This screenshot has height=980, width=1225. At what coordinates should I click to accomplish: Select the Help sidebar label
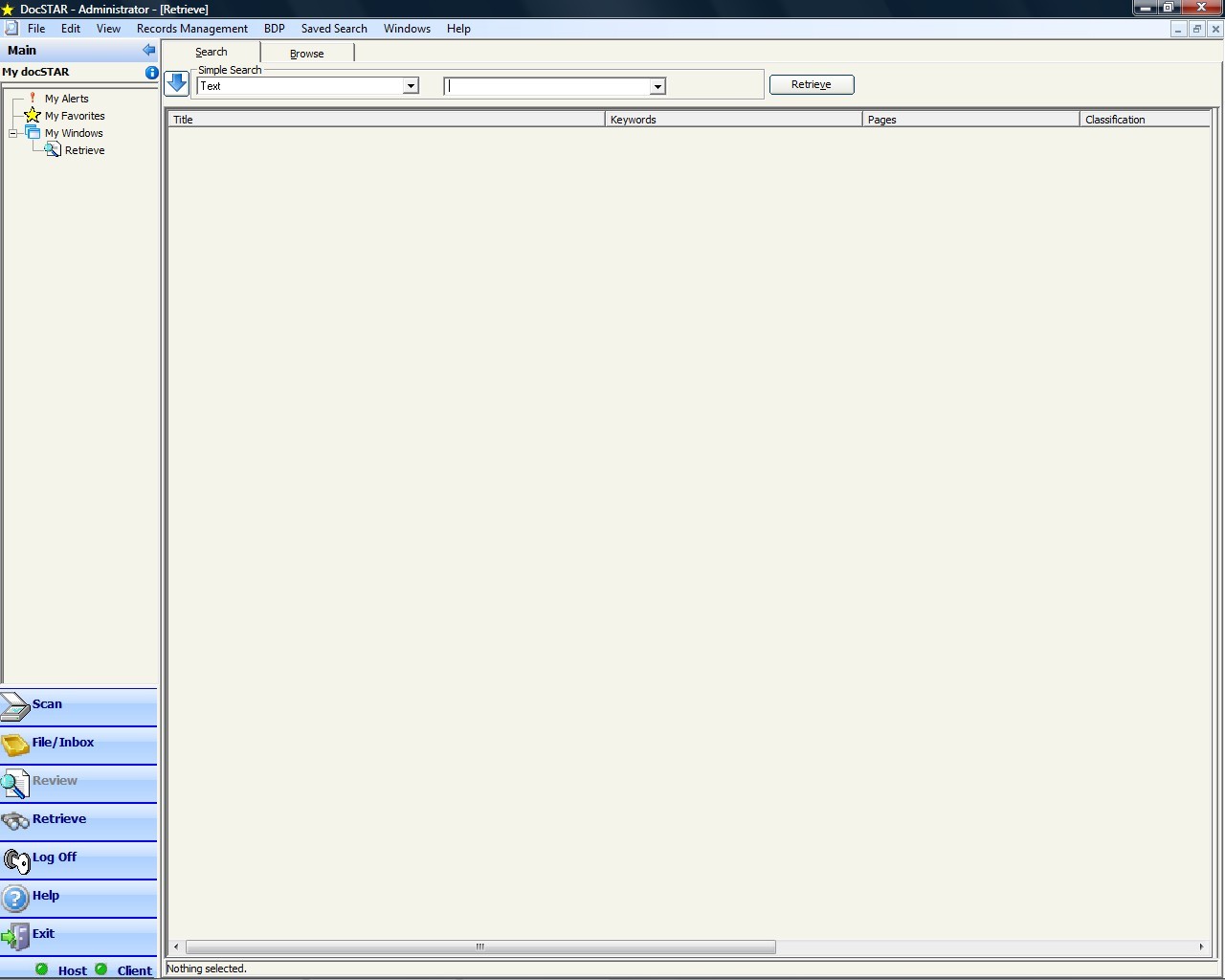point(46,895)
